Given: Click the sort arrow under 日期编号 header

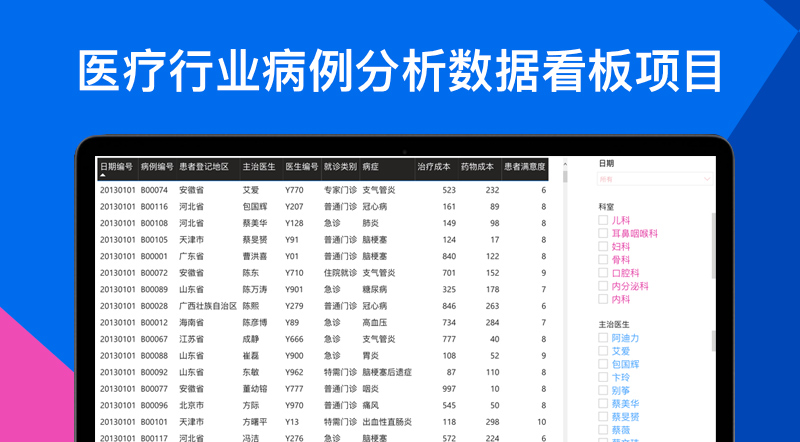Looking at the screenshot, I should [102, 175].
